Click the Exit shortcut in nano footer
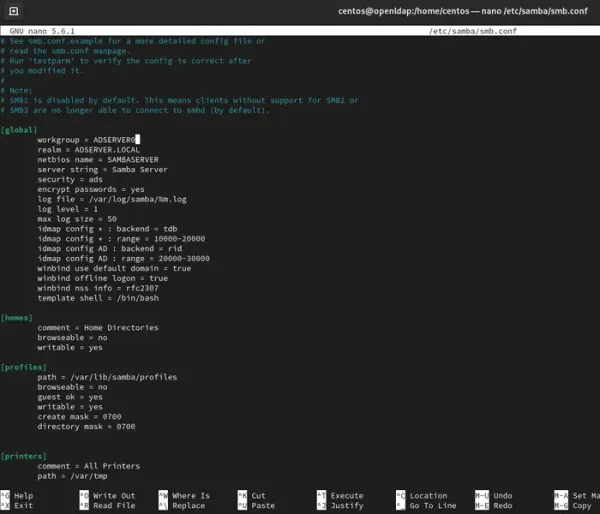600x514 pixels. (x=24, y=506)
